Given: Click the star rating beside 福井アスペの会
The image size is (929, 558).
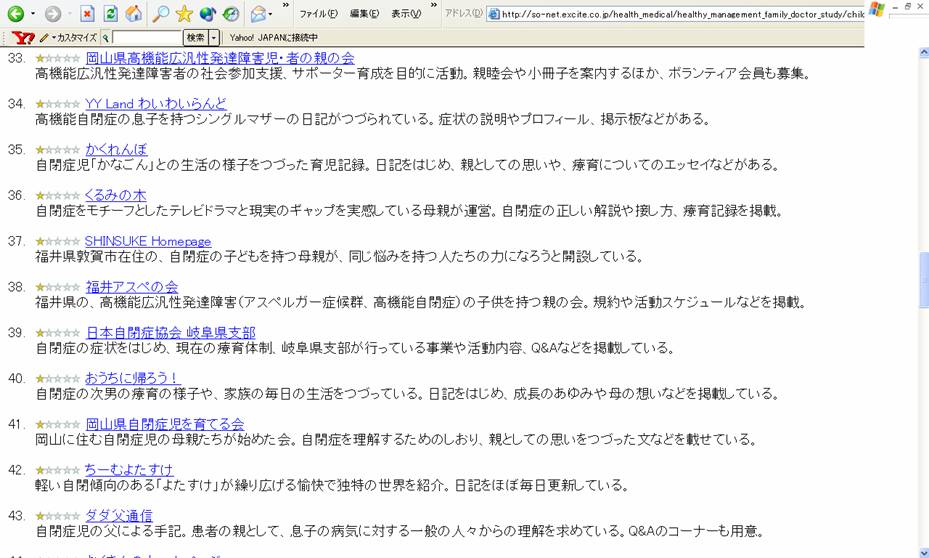Looking at the screenshot, I should click(x=57, y=287).
